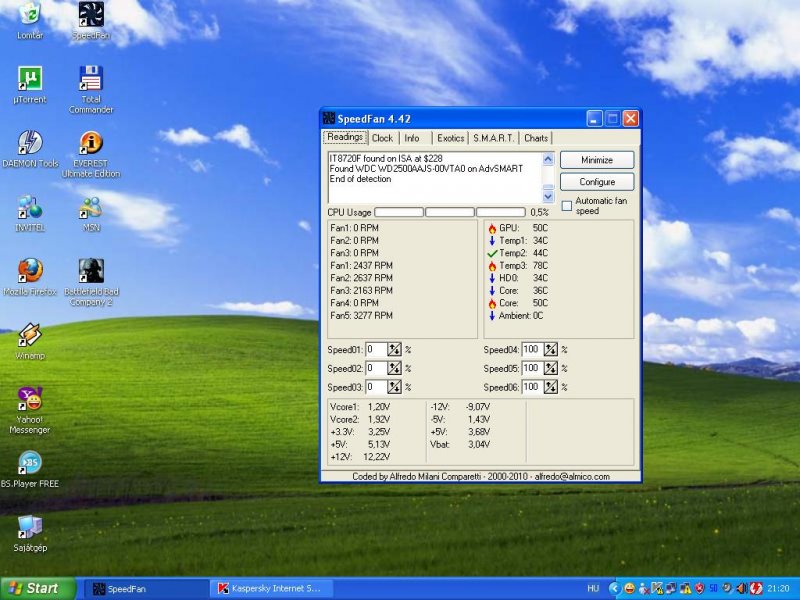
Task: Click the Kaspersky tray icon with warning
Action: (657, 588)
